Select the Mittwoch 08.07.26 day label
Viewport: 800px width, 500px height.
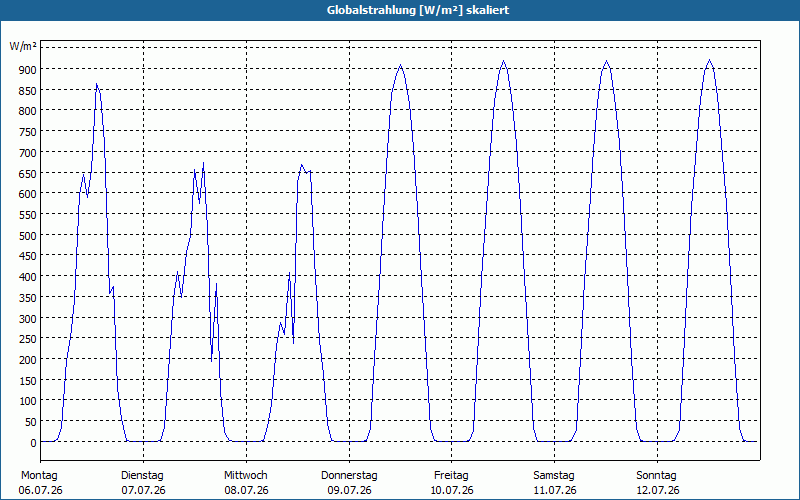(x=246, y=483)
